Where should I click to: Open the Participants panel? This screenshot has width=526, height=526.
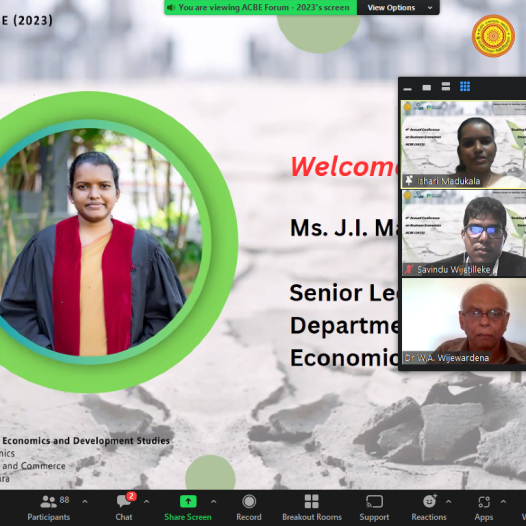tap(49, 508)
